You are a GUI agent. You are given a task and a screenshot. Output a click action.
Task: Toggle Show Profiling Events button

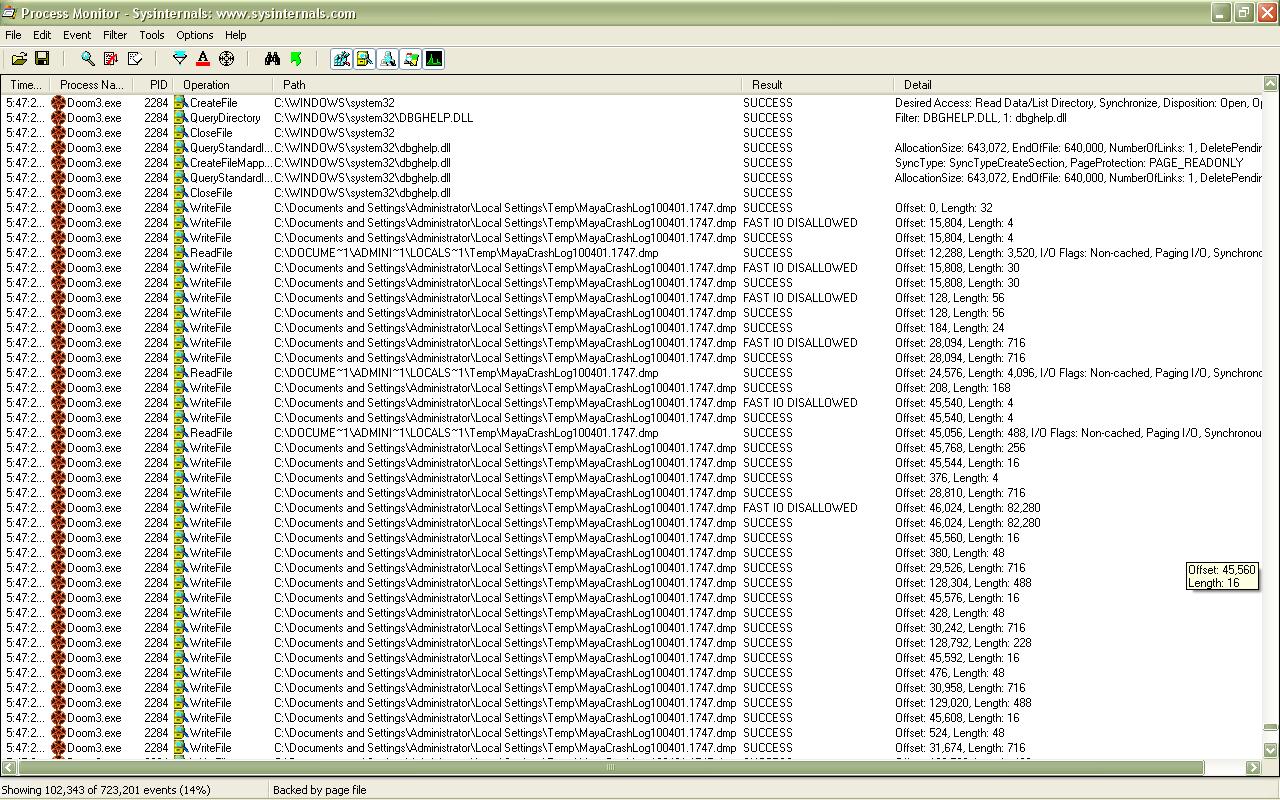[x=433, y=59]
